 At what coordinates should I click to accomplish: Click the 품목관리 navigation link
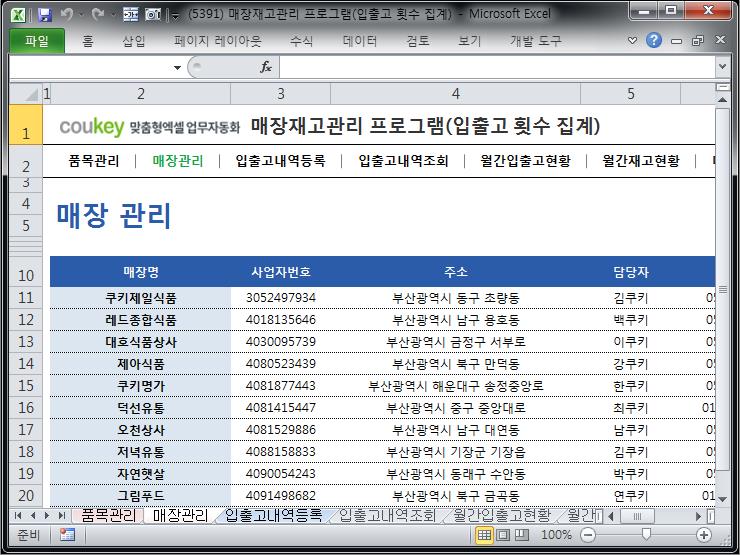click(94, 161)
